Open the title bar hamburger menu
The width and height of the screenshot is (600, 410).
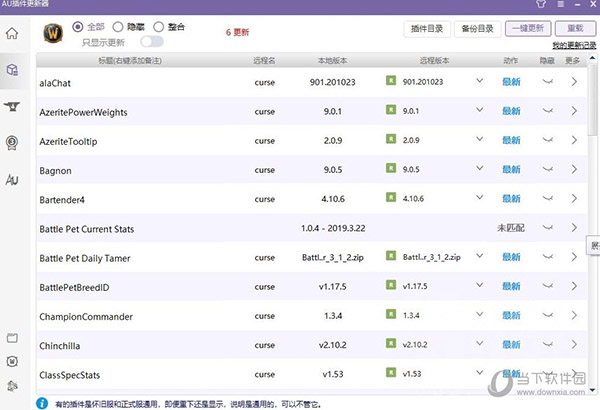561,4
